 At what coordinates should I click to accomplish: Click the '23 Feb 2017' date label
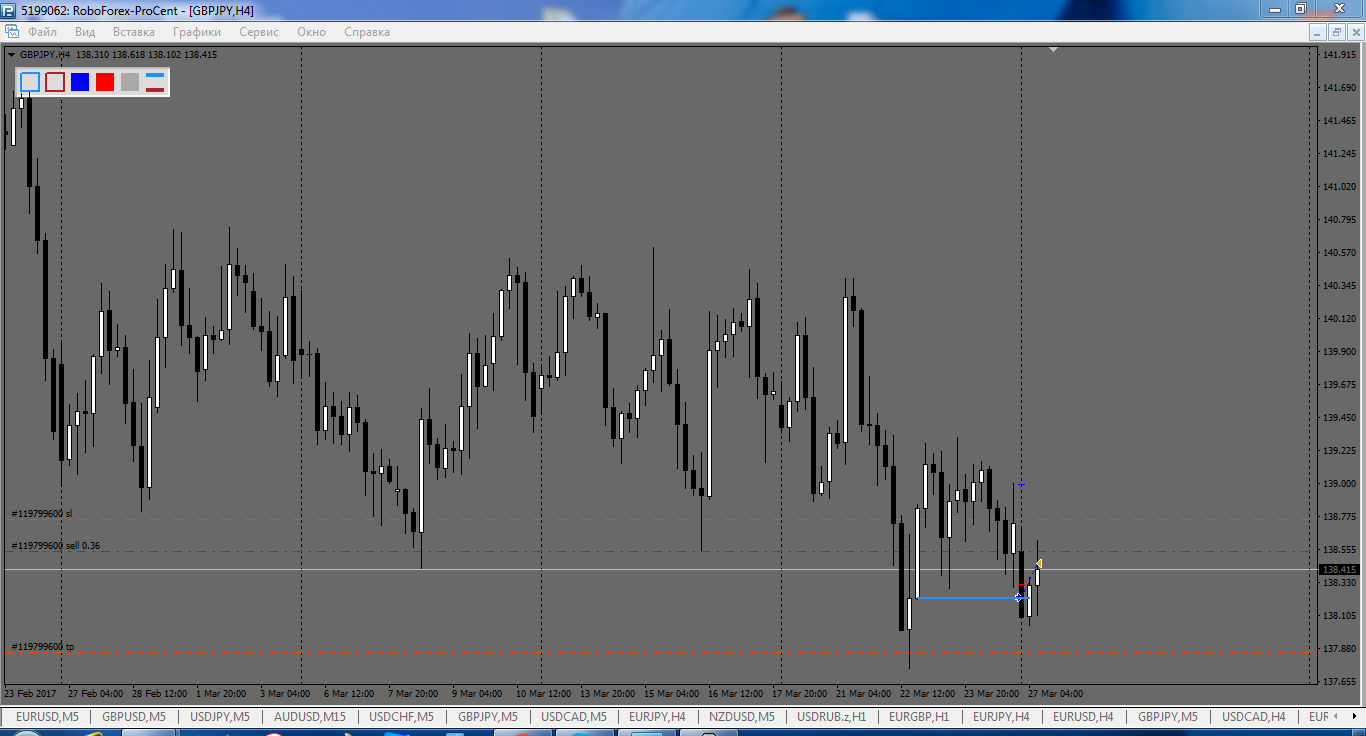[30, 693]
